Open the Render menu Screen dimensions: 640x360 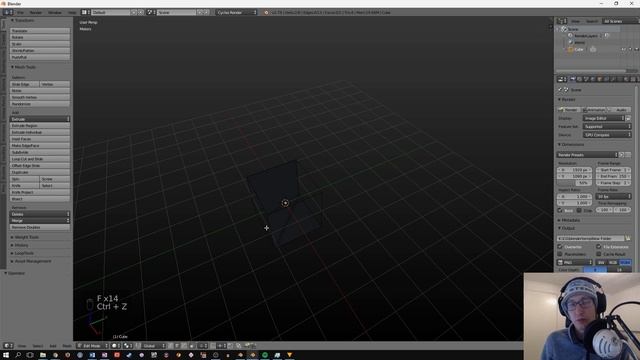click(x=36, y=12)
